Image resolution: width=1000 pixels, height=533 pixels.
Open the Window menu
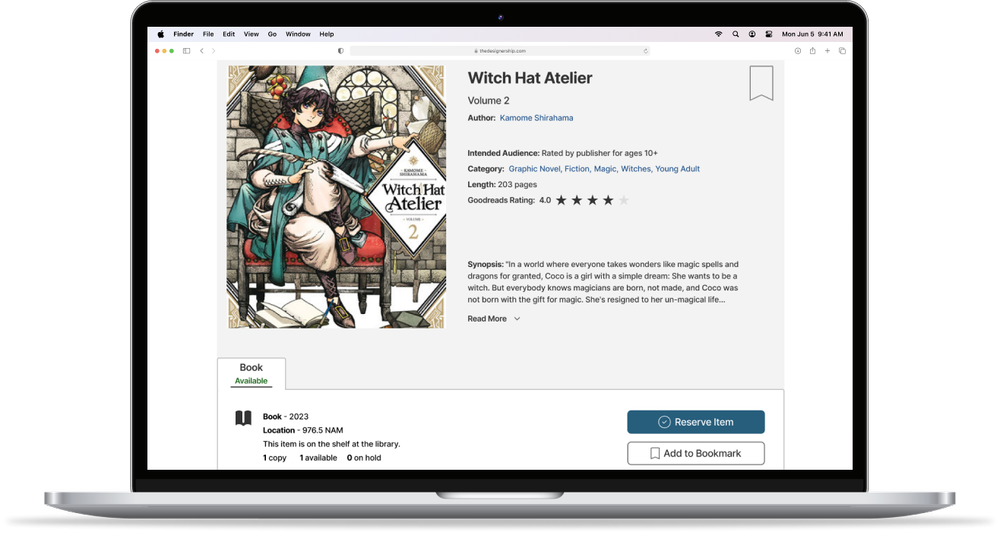(298, 34)
